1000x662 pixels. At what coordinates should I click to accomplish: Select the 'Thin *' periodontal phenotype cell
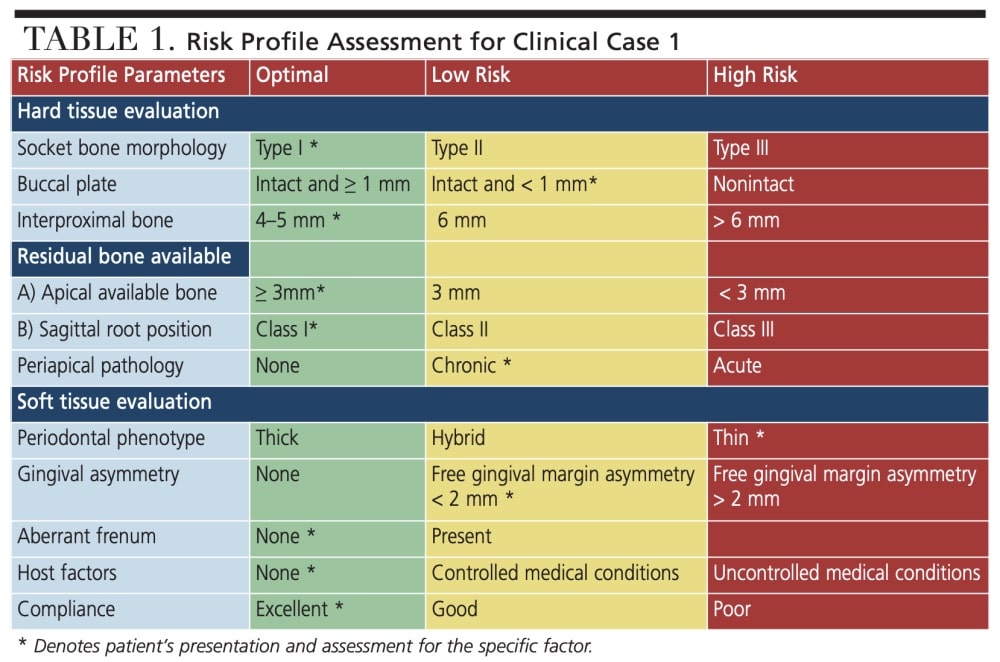coord(738,438)
